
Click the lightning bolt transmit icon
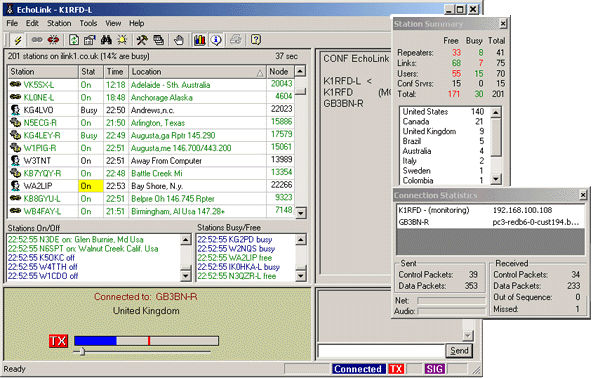(x=17, y=40)
